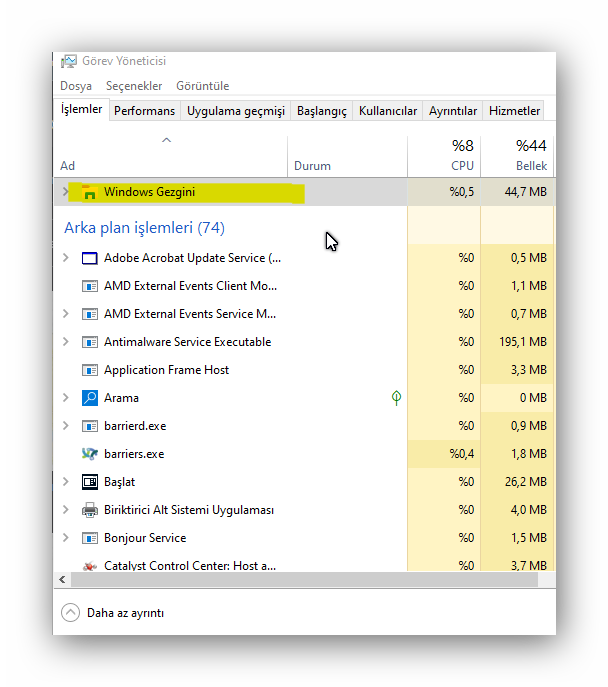Click the %0,4 CPU value of barriers.exe

click(462, 454)
